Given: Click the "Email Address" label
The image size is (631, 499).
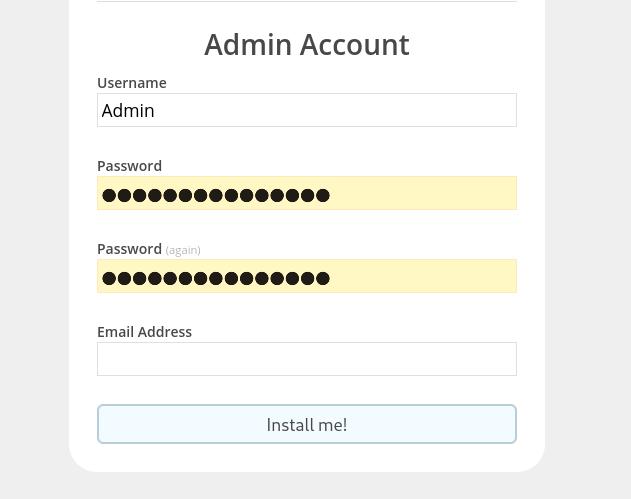Looking at the screenshot, I should [144, 332].
